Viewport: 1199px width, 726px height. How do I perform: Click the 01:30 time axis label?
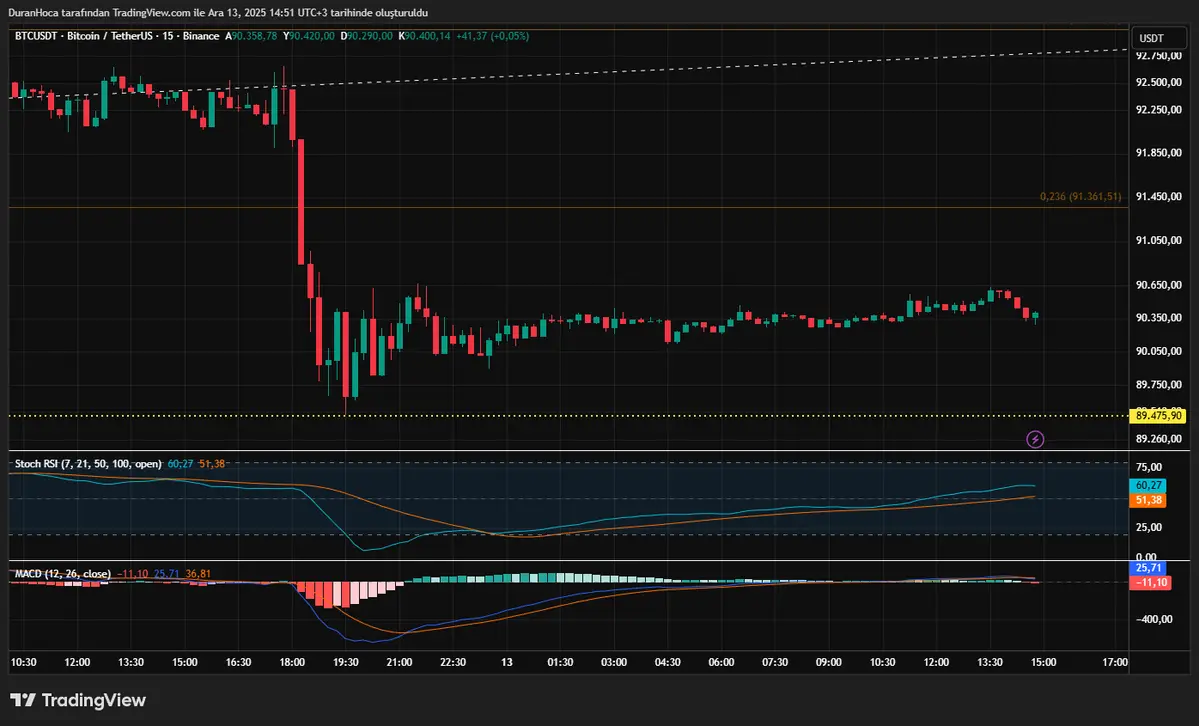560,662
